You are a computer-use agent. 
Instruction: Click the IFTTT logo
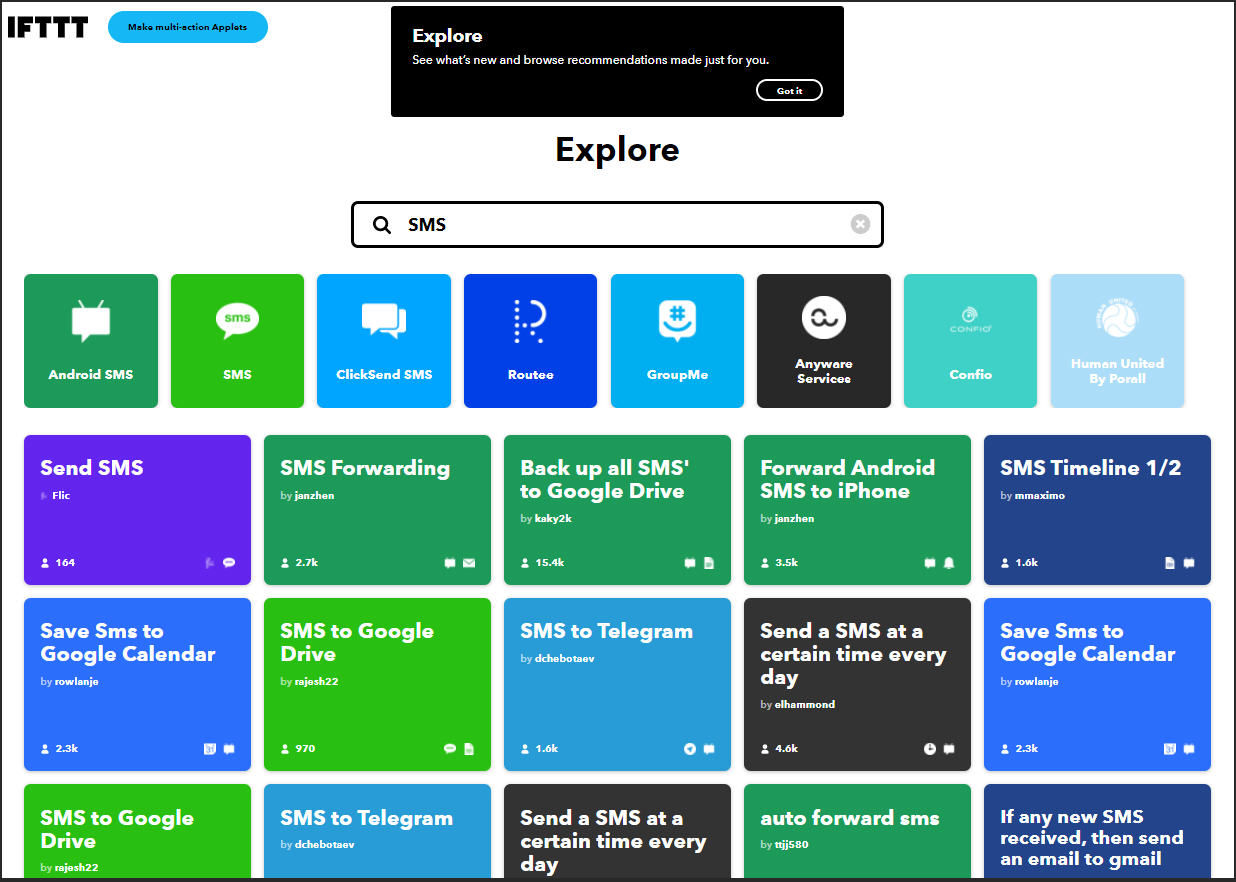coord(48,27)
